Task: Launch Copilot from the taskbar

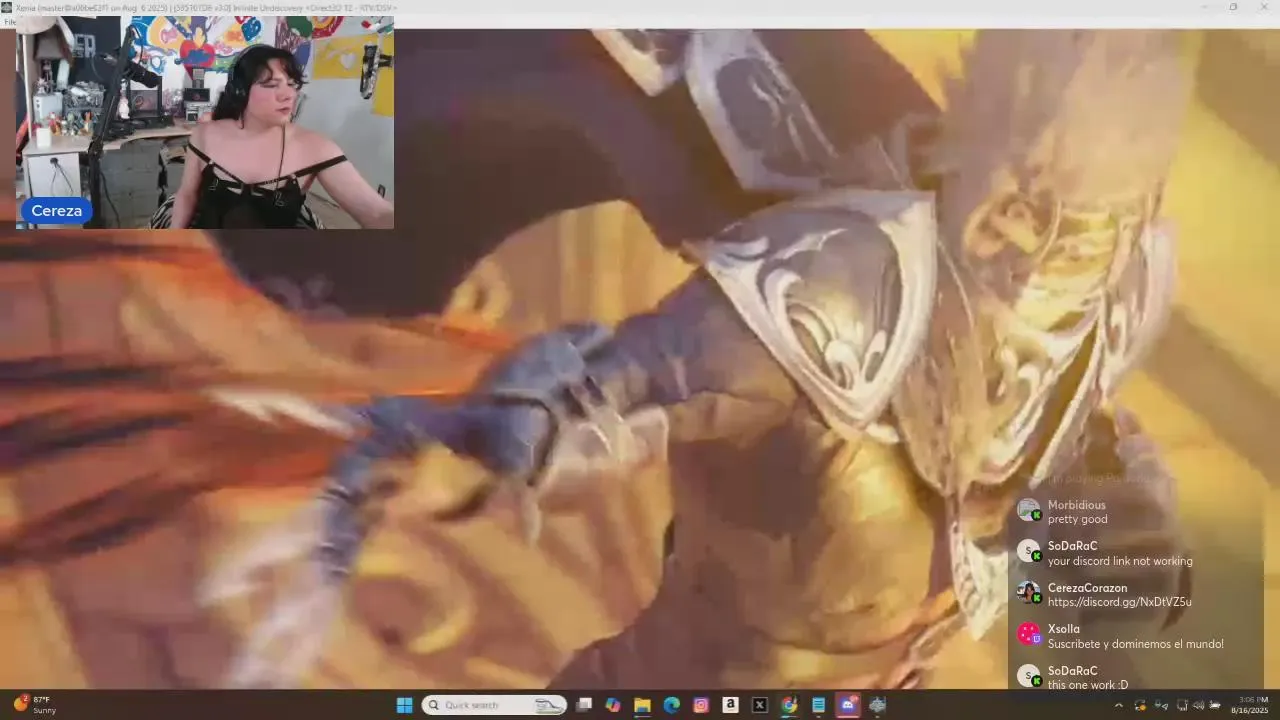Action: [613, 705]
